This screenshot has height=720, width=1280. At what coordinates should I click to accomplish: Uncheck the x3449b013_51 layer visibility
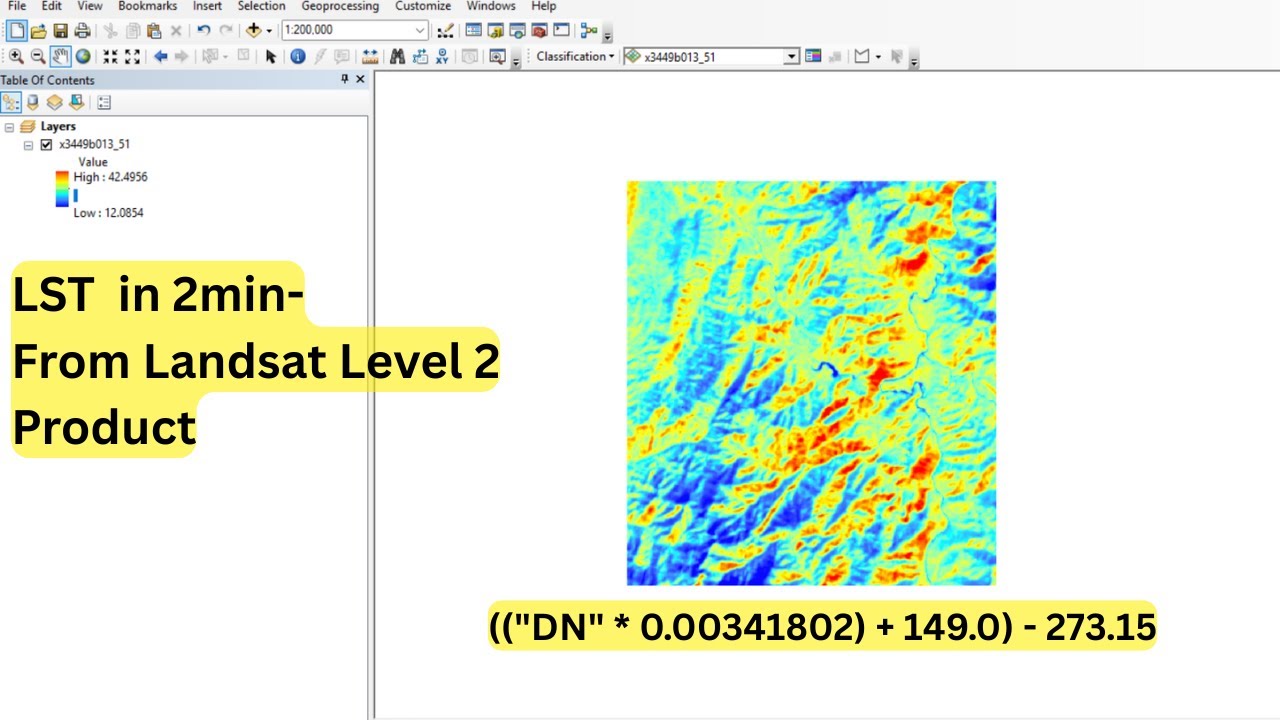46,144
